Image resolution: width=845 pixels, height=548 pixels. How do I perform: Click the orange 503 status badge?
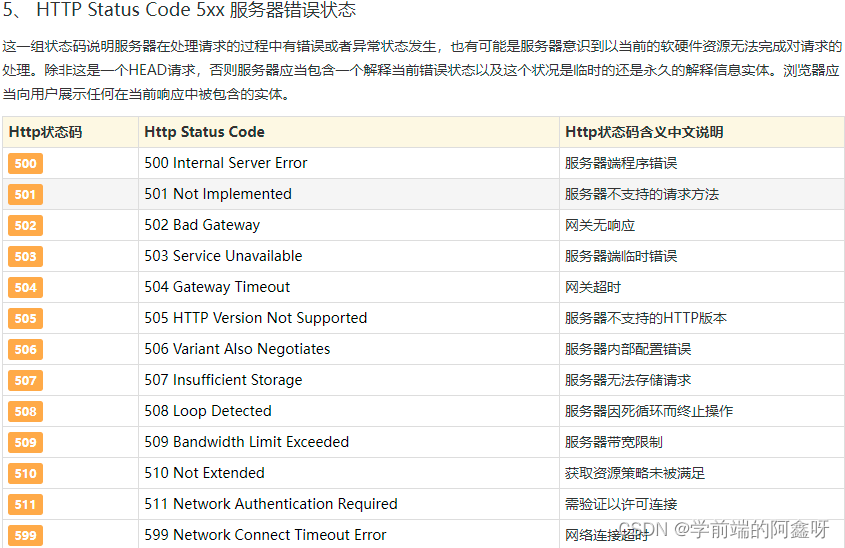25,256
